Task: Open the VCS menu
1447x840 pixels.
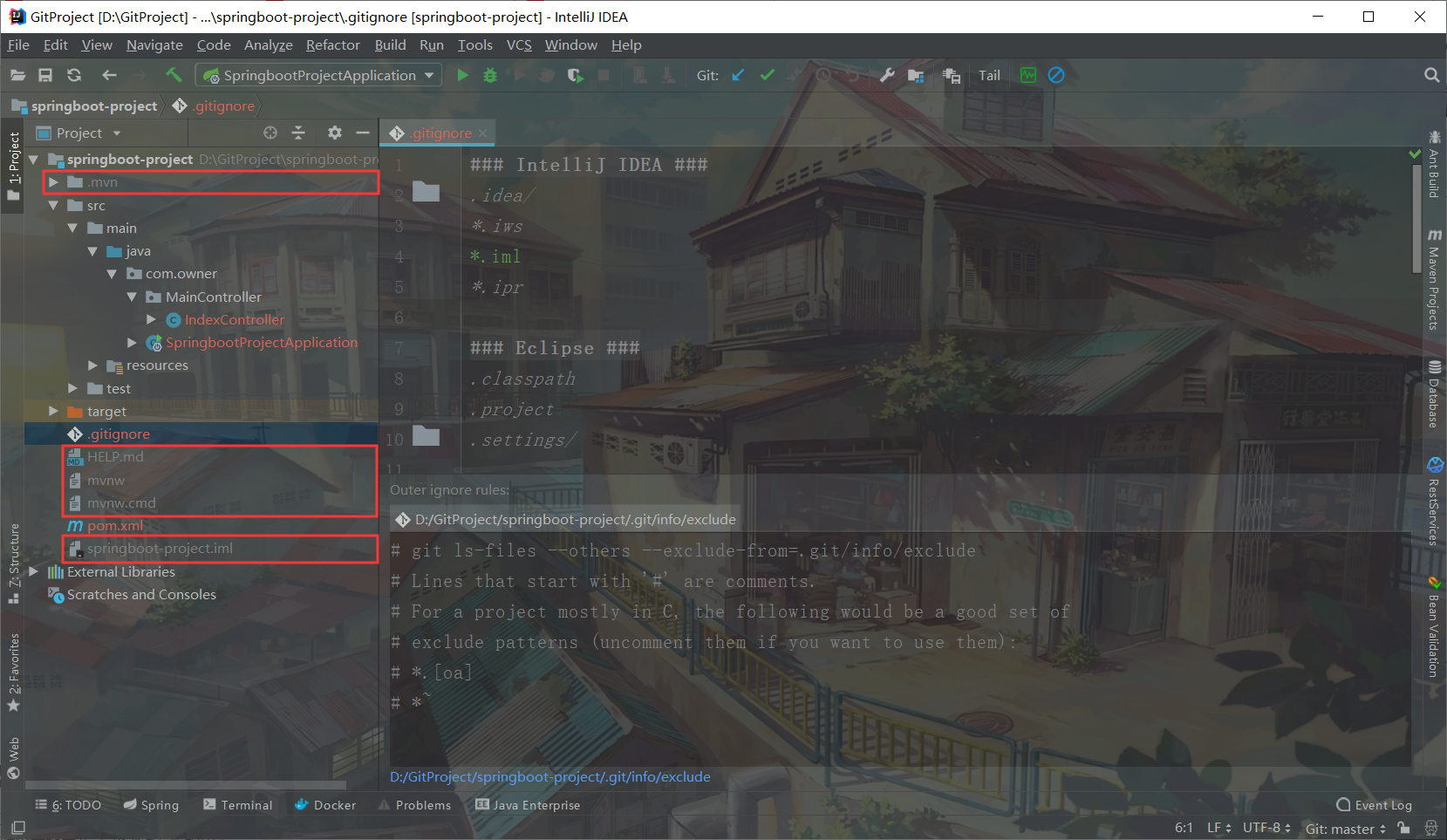Action: [519, 44]
